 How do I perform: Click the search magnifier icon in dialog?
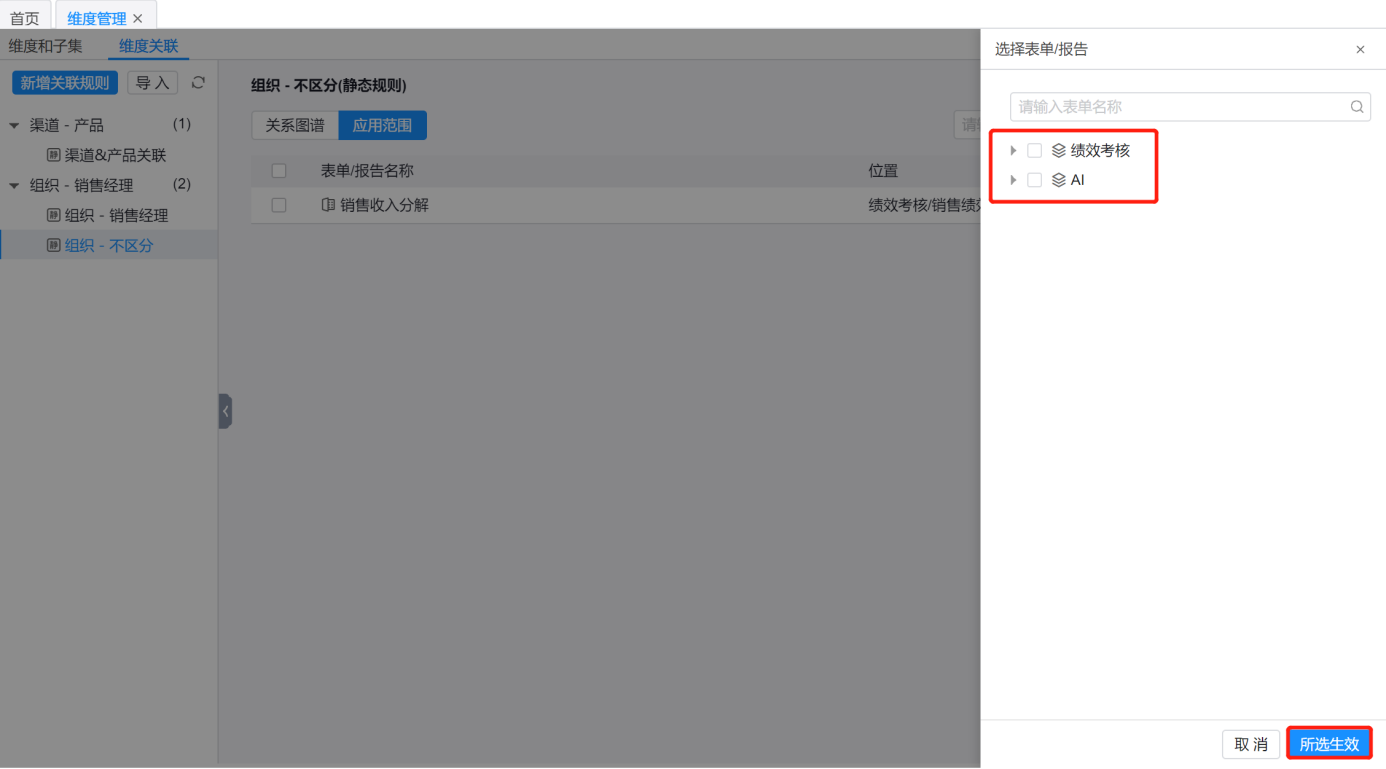1357,107
